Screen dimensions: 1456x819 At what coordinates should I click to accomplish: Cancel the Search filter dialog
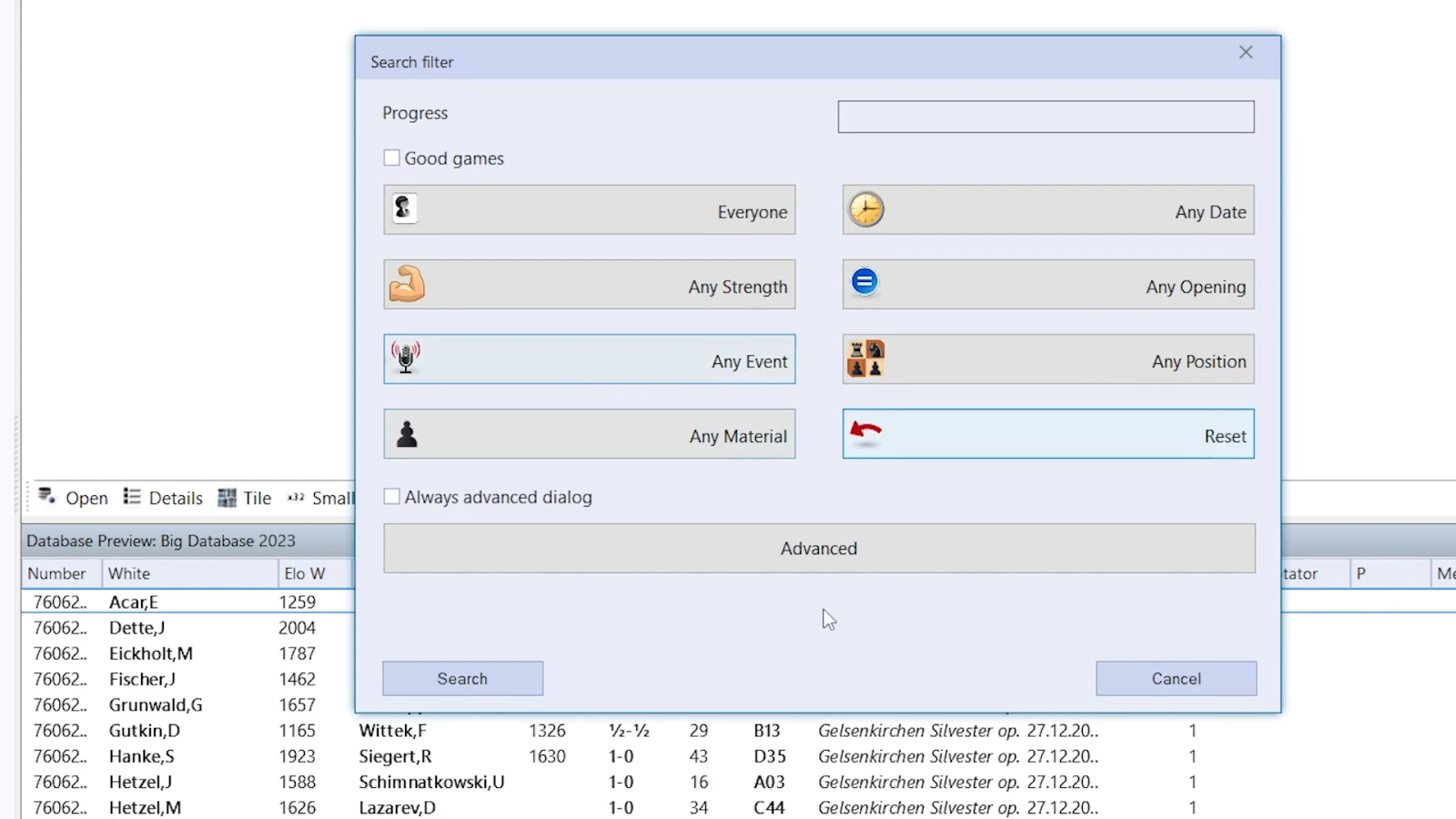point(1176,679)
